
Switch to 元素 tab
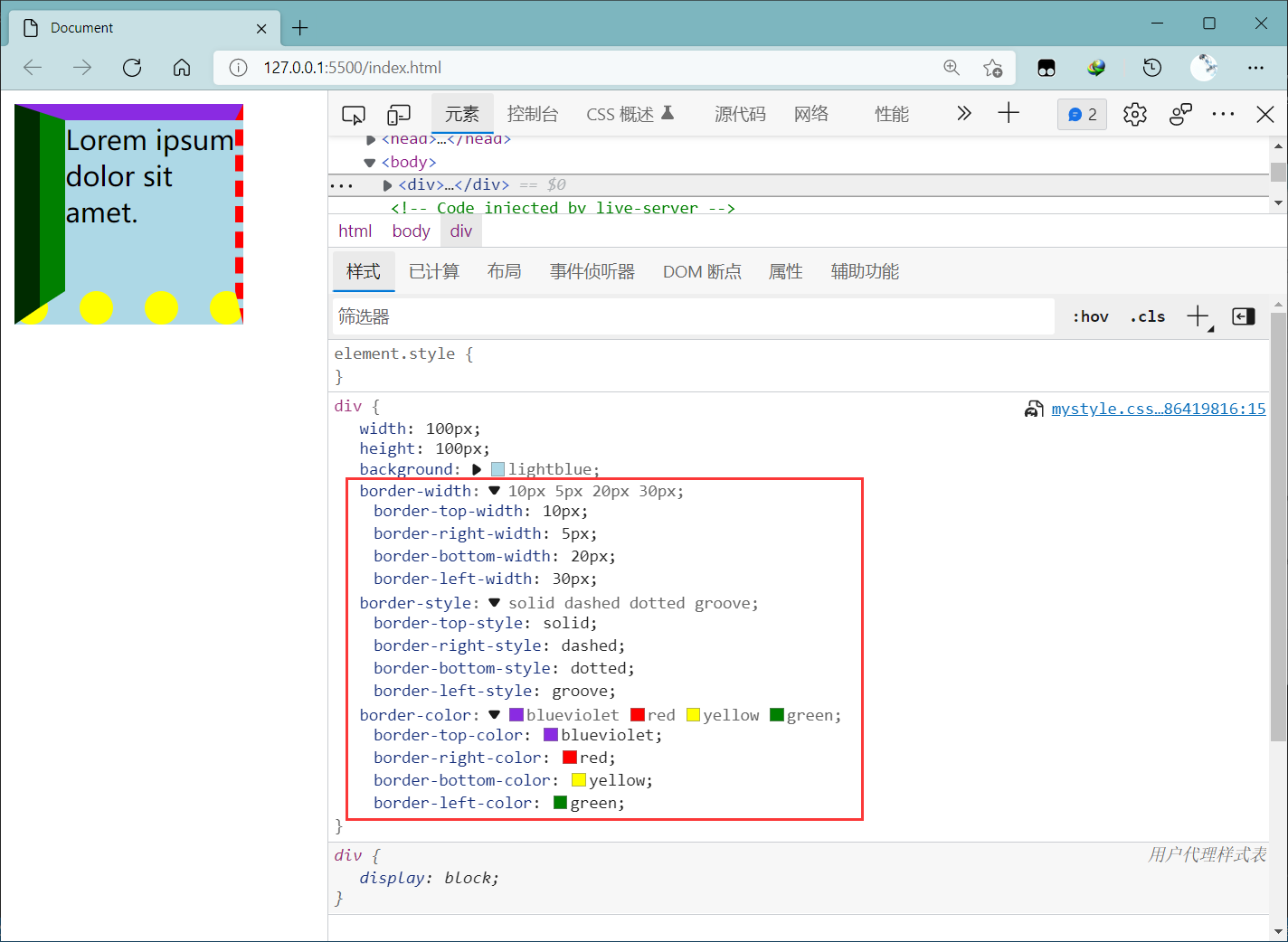pyautogui.click(x=462, y=114)
